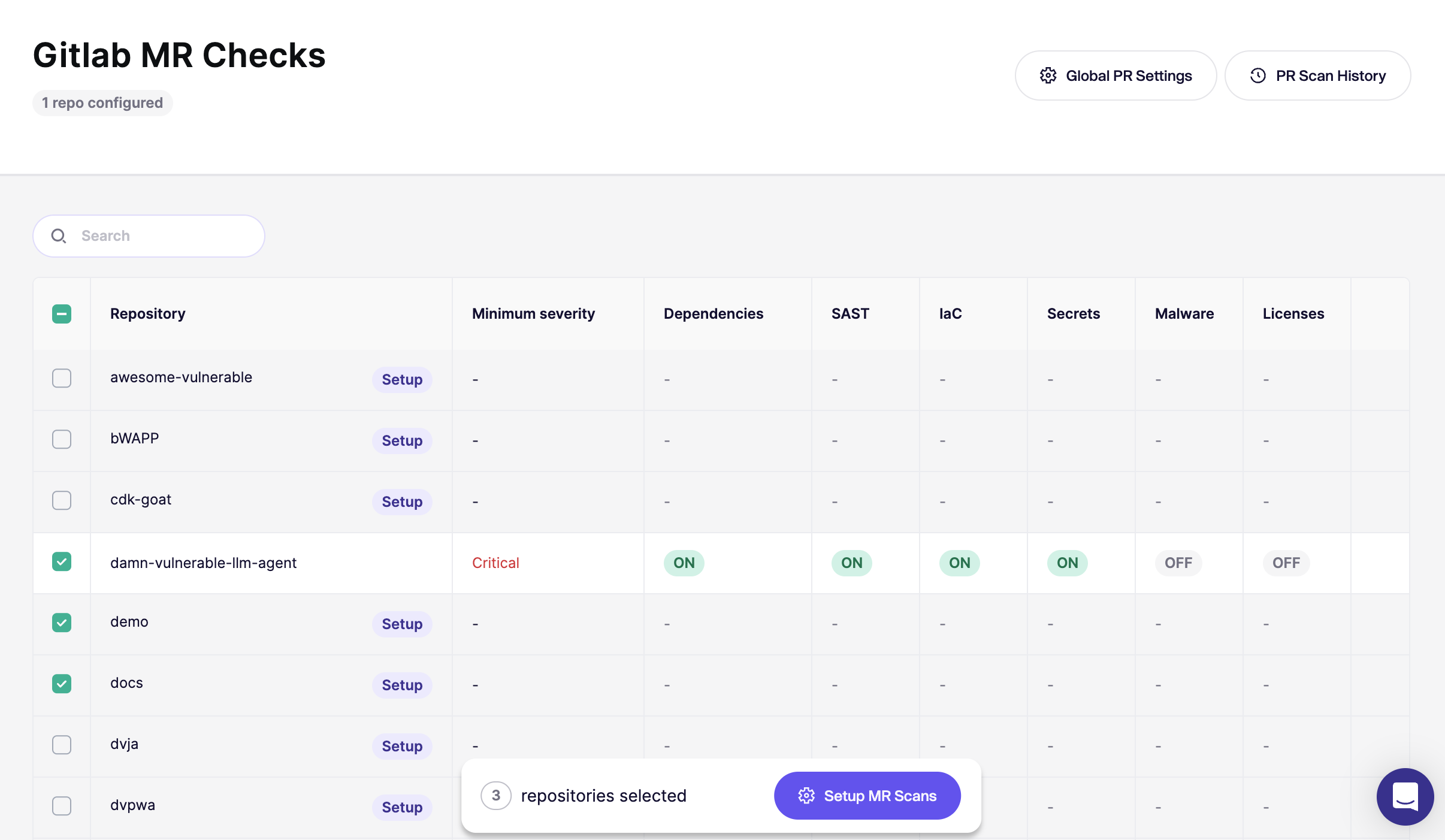Click the magnifier icon in search box

pos(58,236)
